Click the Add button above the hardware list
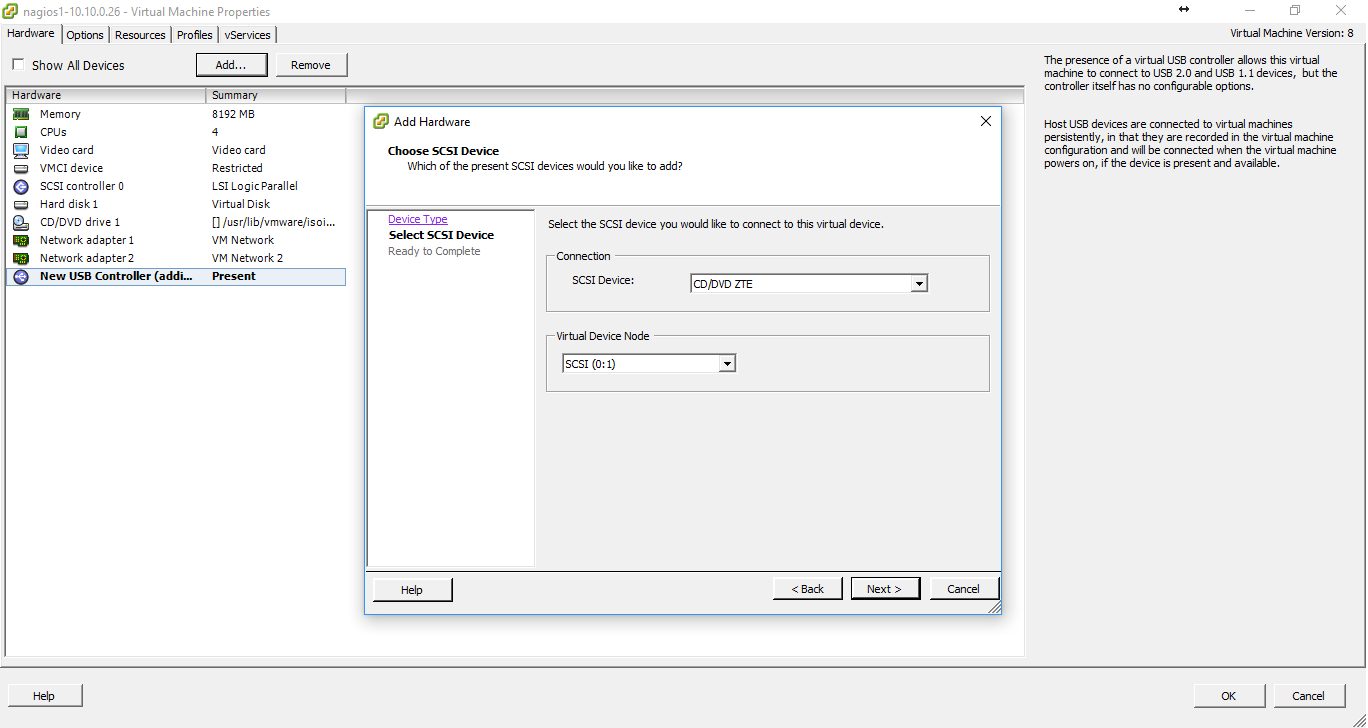This screenshot has height=728, width=1368. [231, 63]
